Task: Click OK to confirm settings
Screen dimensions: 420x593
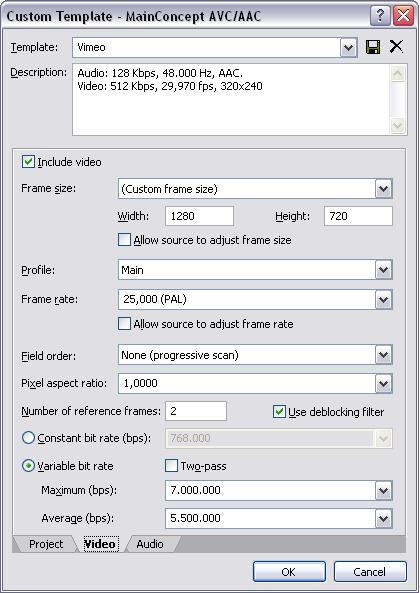Action: [289, 571]
